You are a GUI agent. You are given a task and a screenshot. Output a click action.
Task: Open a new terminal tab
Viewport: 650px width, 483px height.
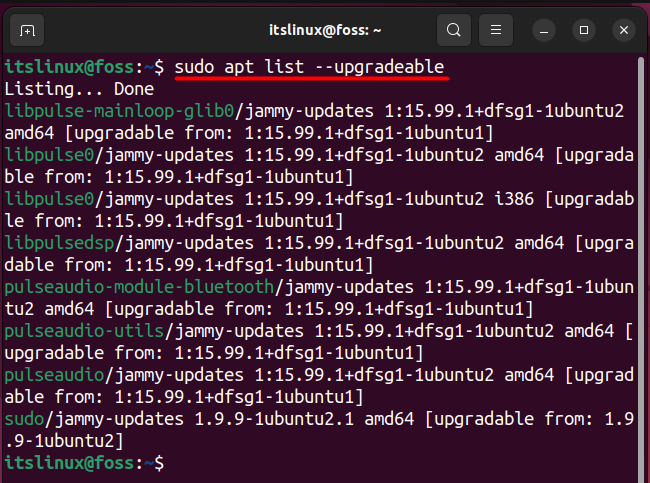pos(27,30)
